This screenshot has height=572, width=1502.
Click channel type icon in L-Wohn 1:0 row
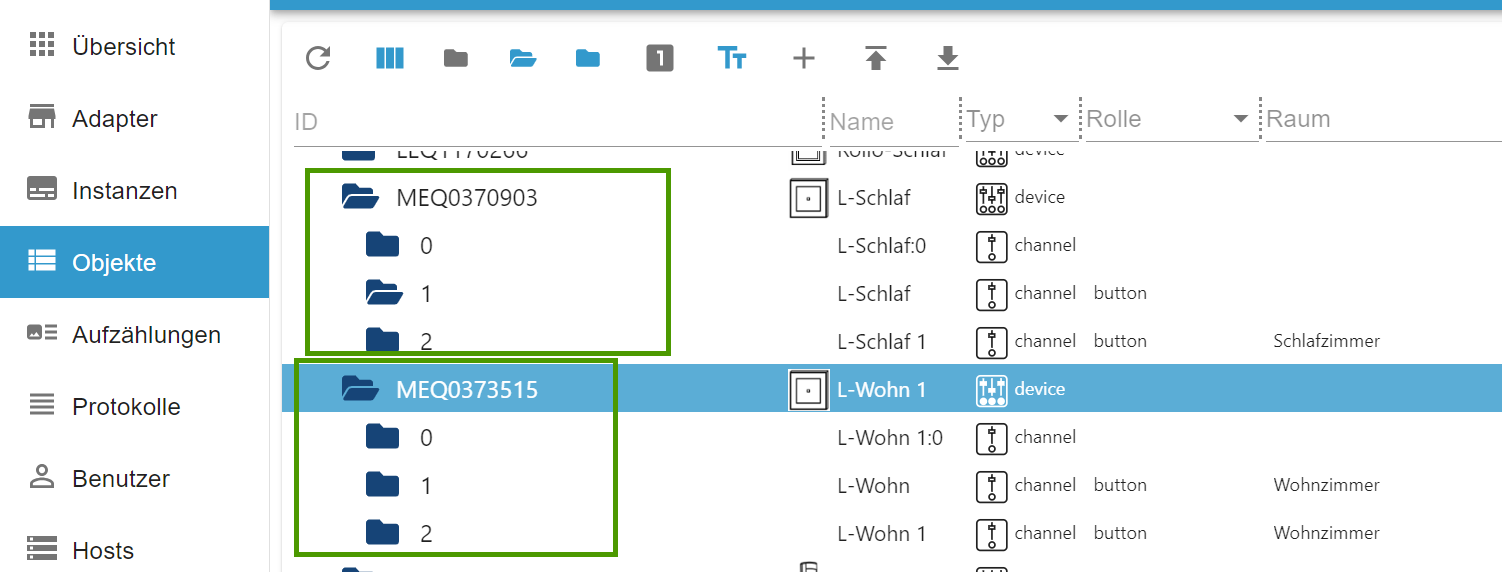click(x=991, y=438)
